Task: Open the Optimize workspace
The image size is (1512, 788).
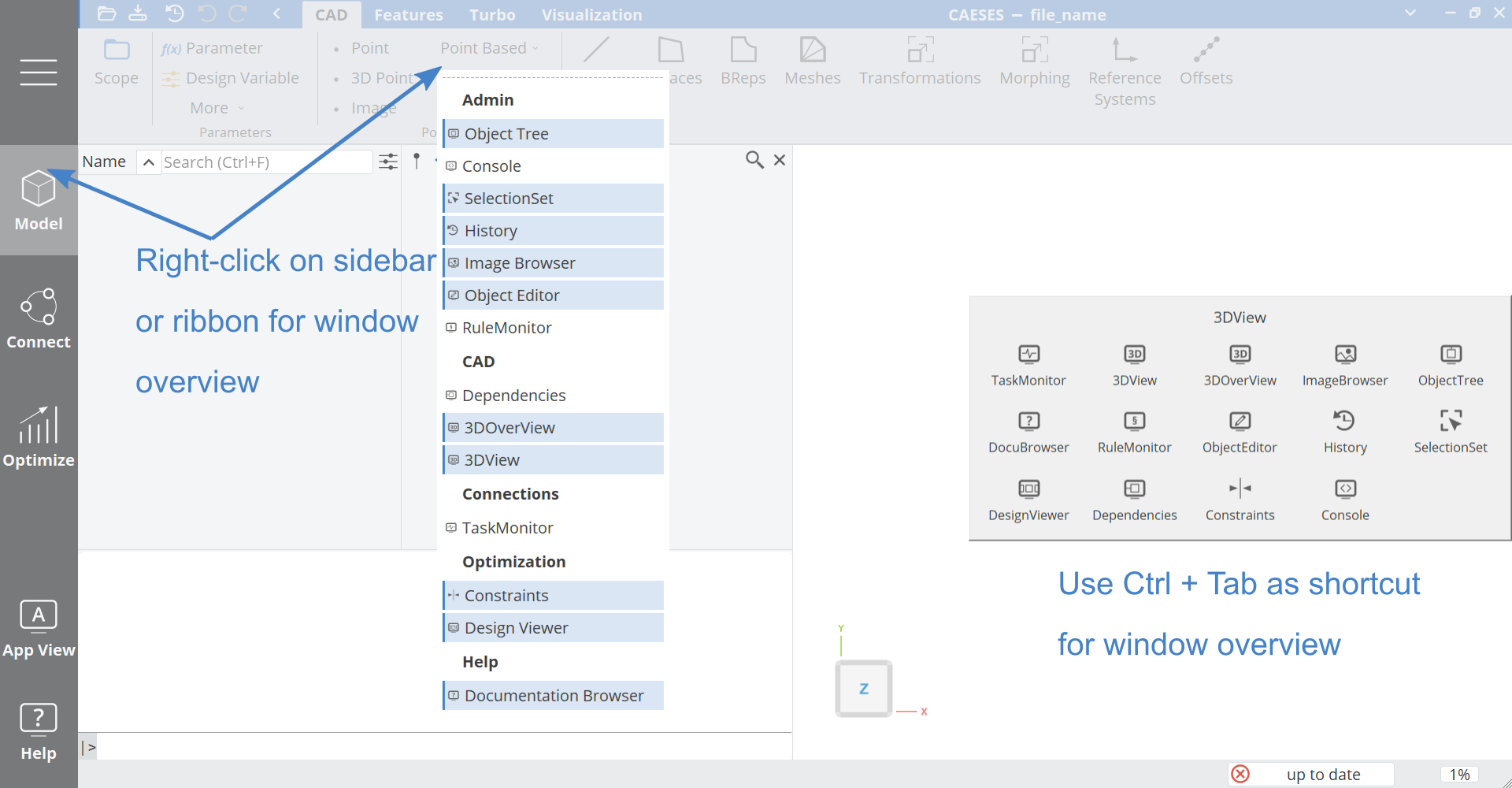Action: [39, 437]
